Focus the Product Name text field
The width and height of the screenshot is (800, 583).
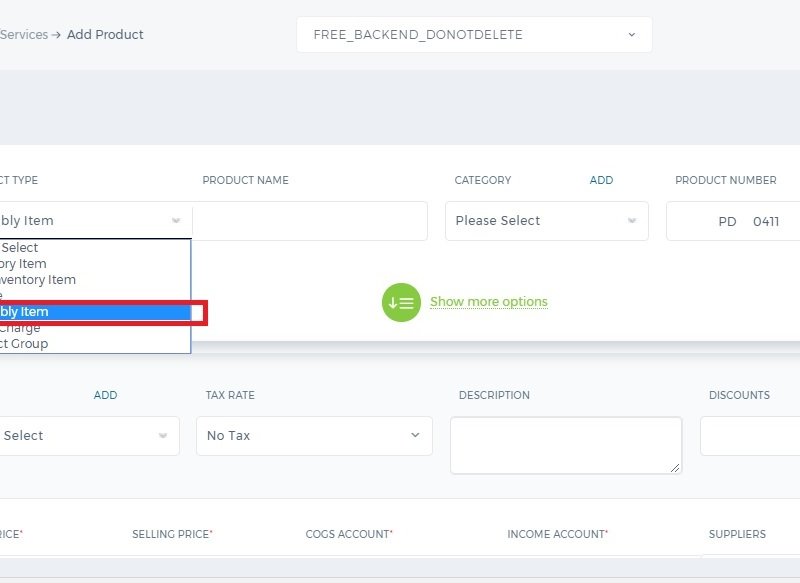310,221
